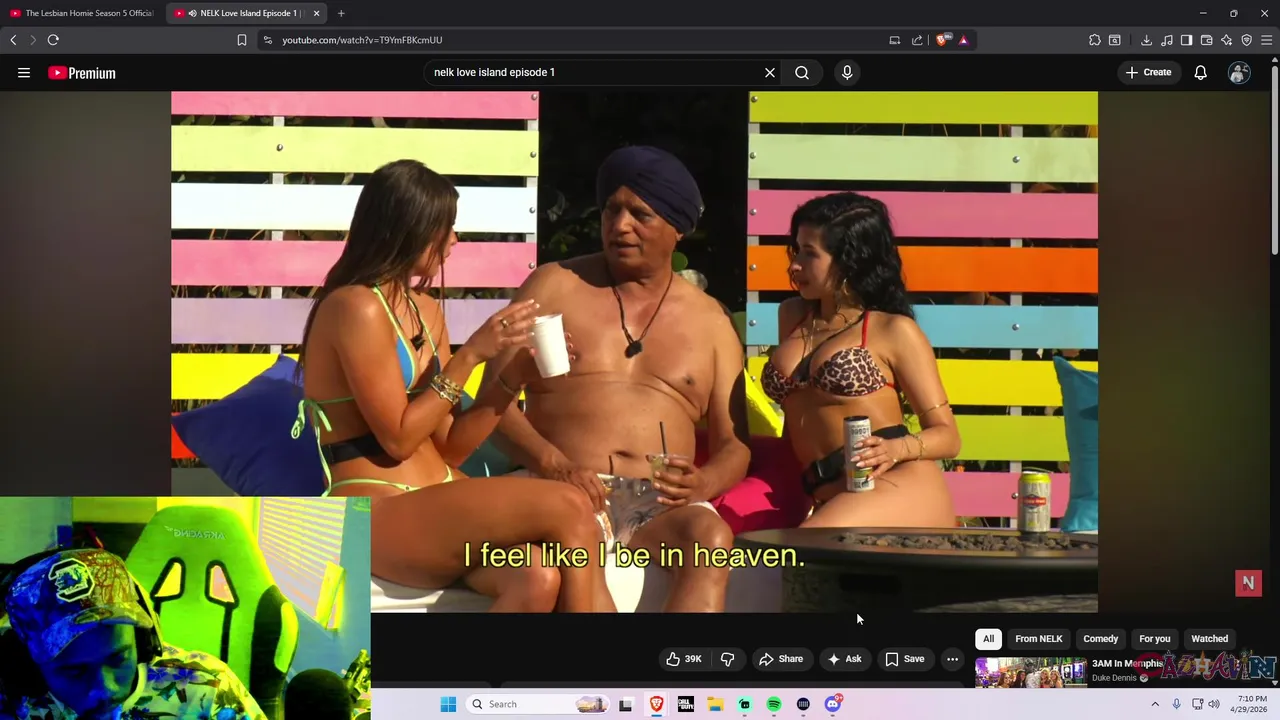Open the account avatar menu
Screen dimensions: 1280x720
point(1239,73)
